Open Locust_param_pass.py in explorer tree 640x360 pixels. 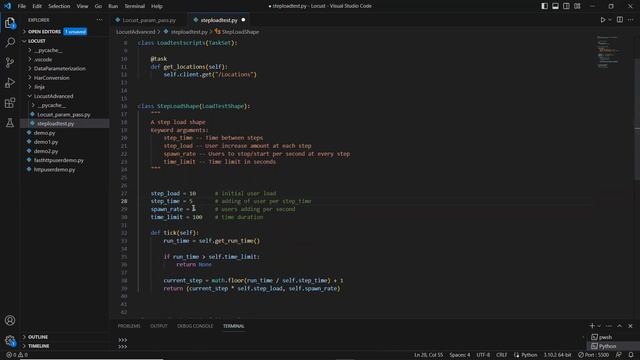(x=65, y=115)
